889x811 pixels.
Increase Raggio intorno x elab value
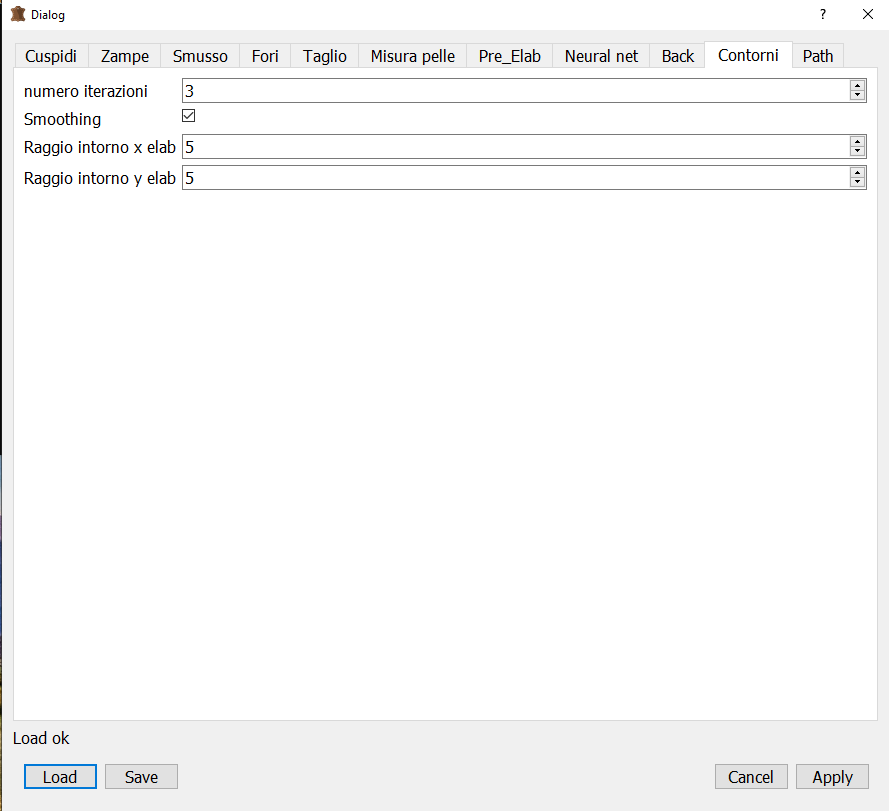coord(857,142)
